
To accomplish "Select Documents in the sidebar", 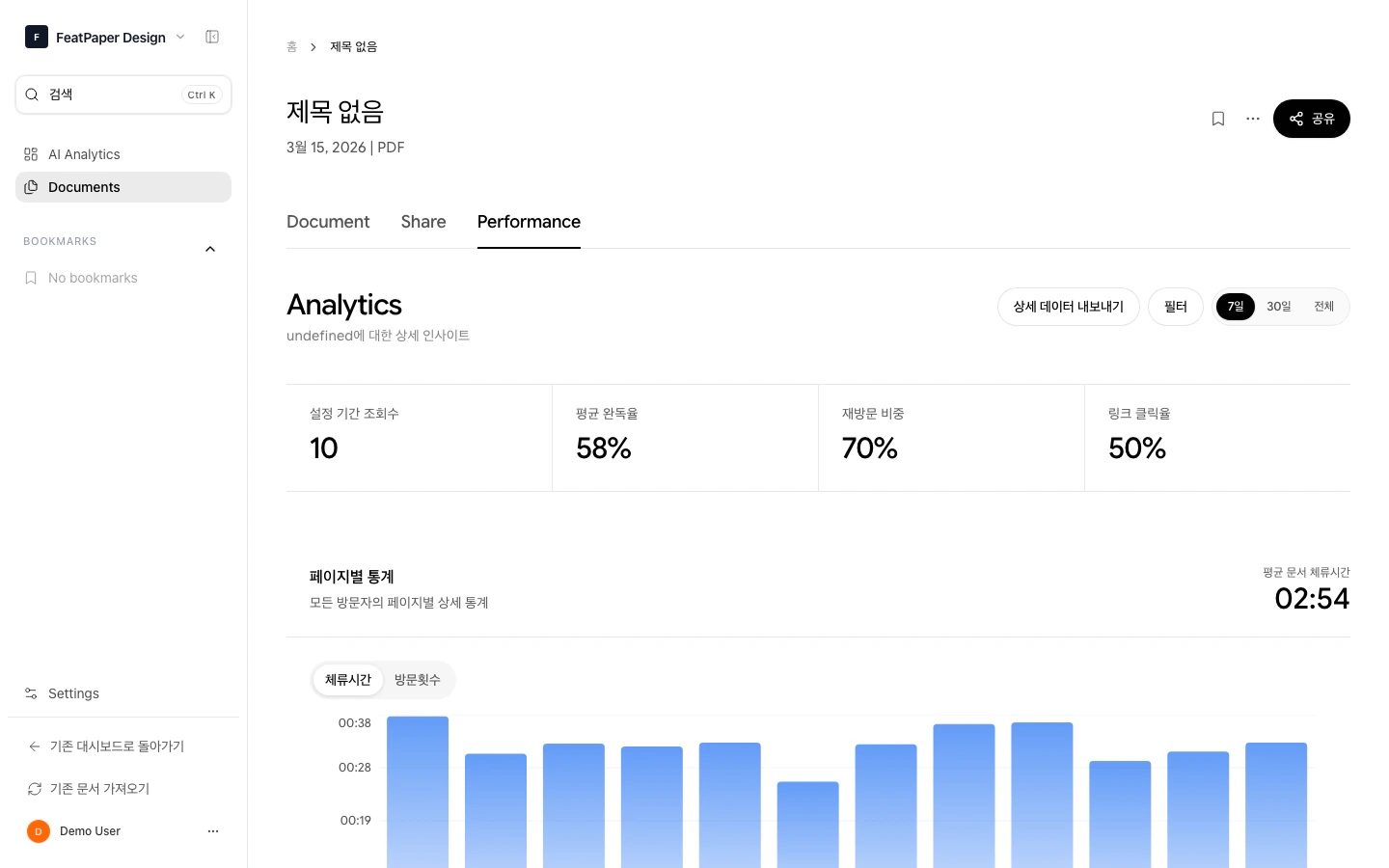I will click(x=84, y=187).
